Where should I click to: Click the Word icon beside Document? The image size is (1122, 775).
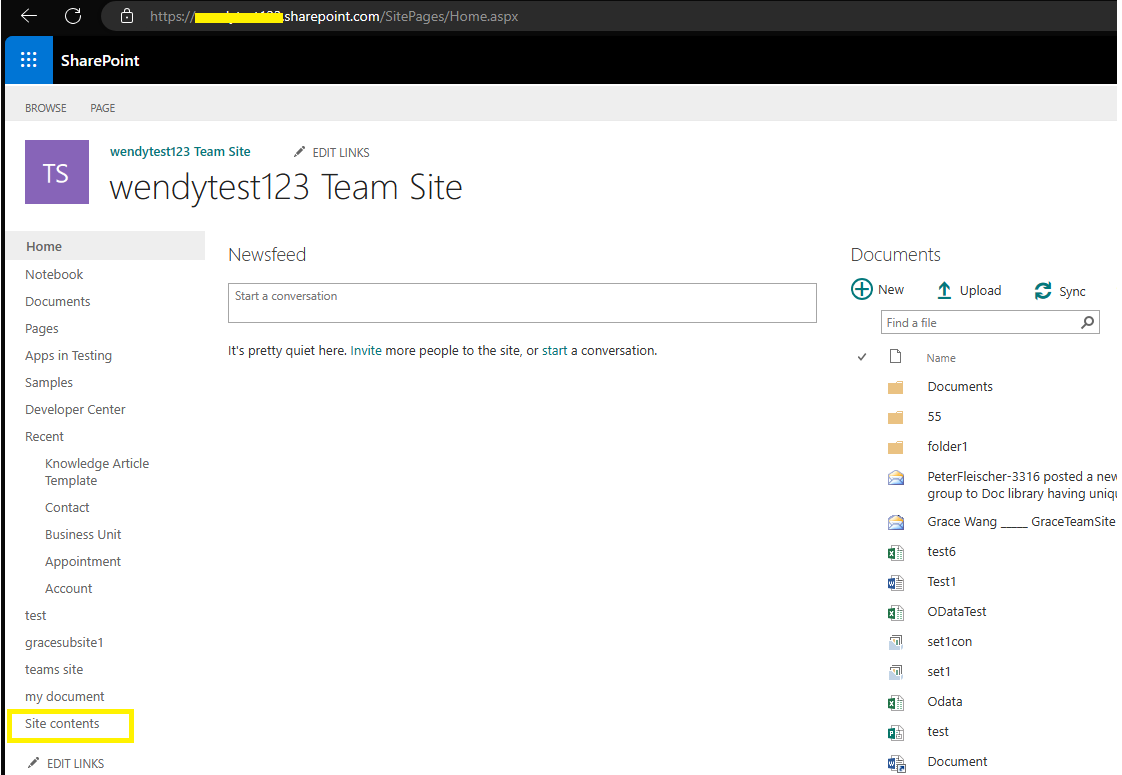[896, 764]
